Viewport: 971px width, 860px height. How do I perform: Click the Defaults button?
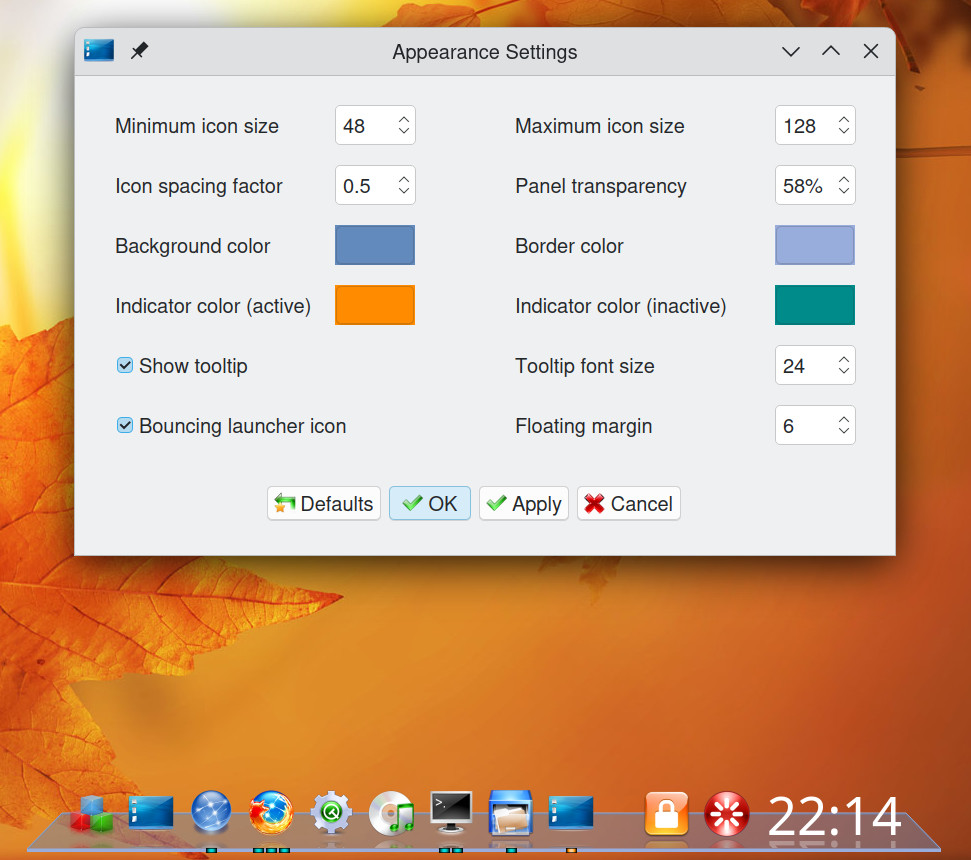coord(324,503)
